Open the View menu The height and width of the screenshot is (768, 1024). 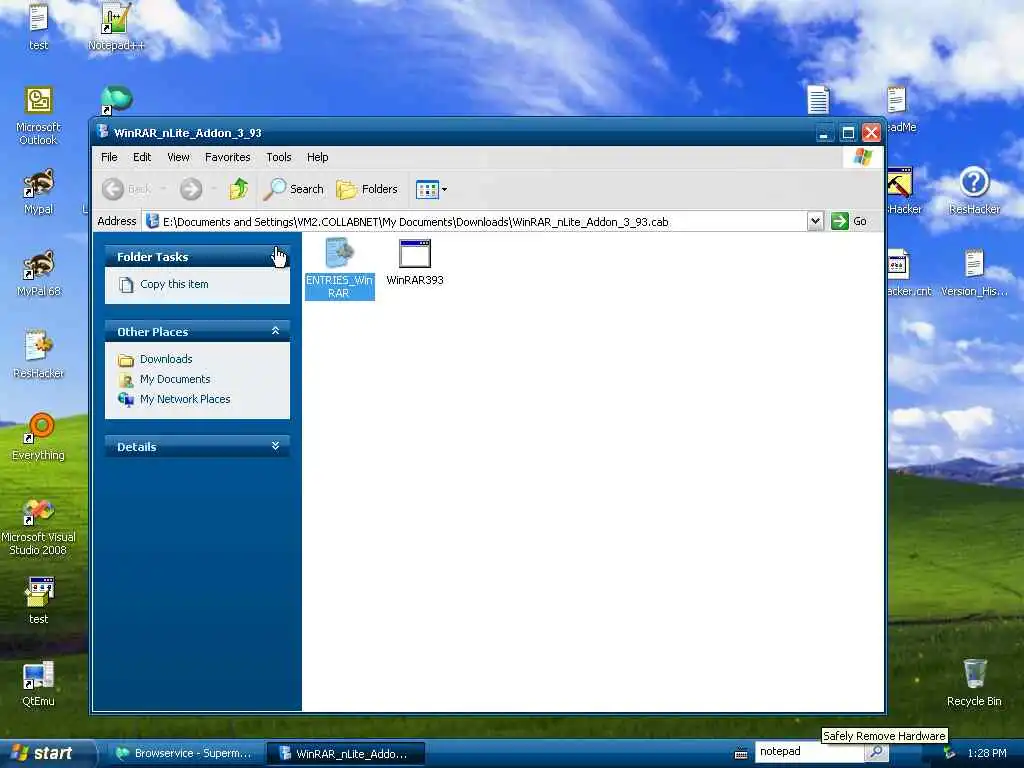(x=178, y=157)
